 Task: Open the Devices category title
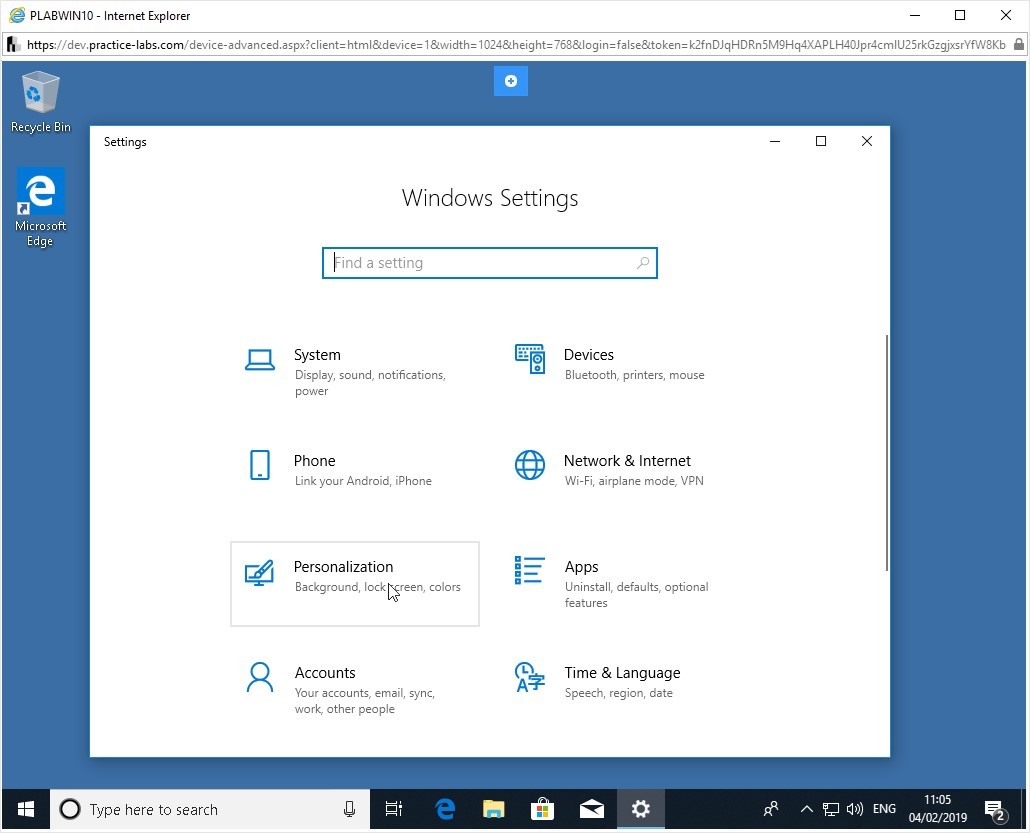pyautogui.click(x=589, y=355)
